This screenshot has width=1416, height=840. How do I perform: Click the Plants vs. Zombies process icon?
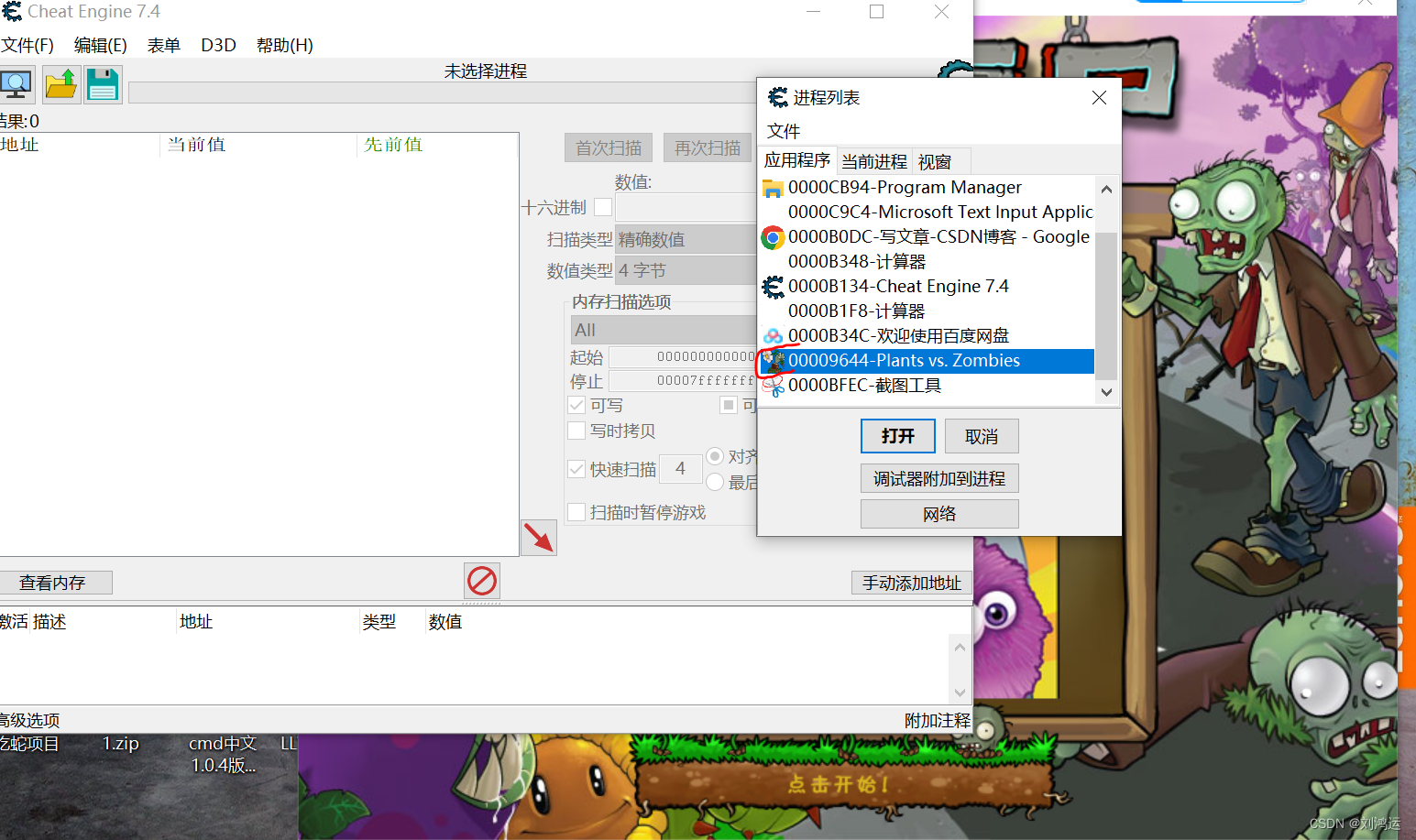point(774,361)
